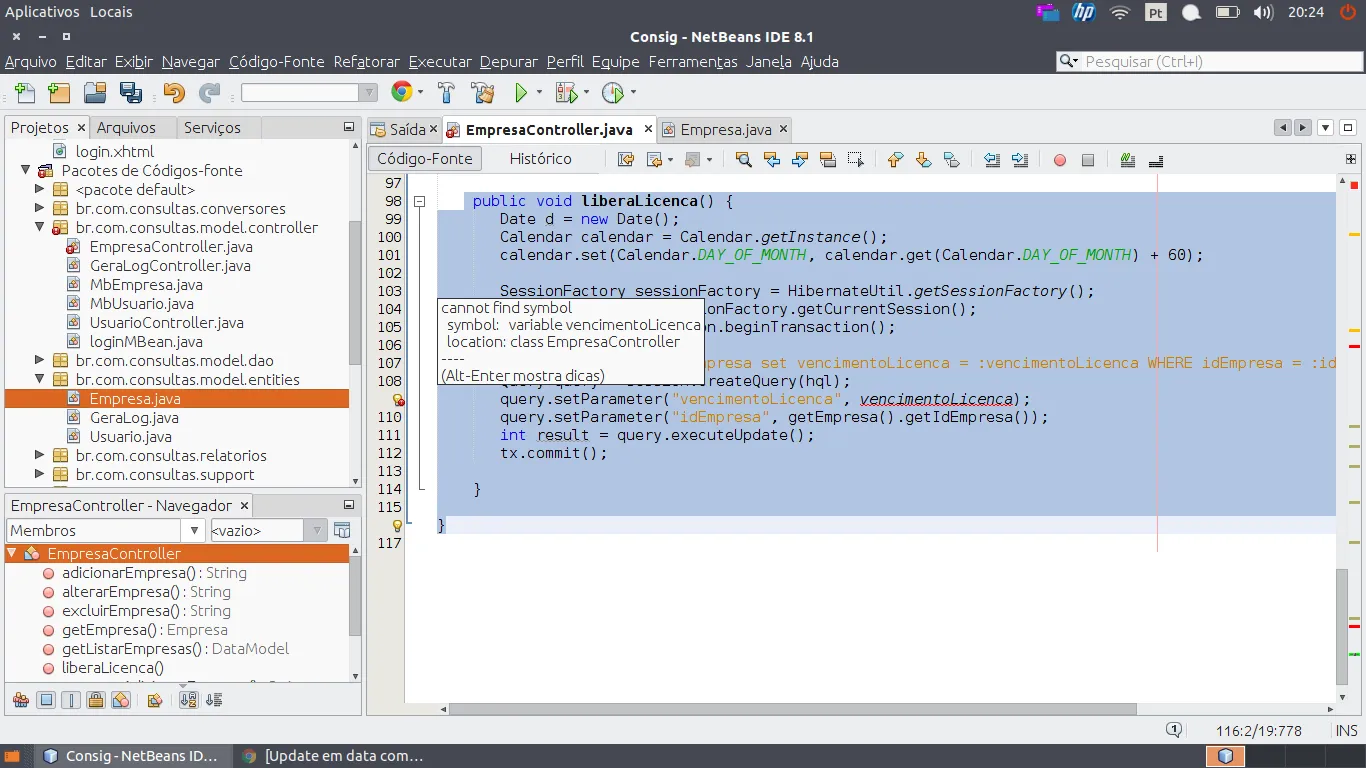1366x768 pixels.
Task: Toggle sort by name in Navigator
Action: pyautogui.click(x=188, y=700)
